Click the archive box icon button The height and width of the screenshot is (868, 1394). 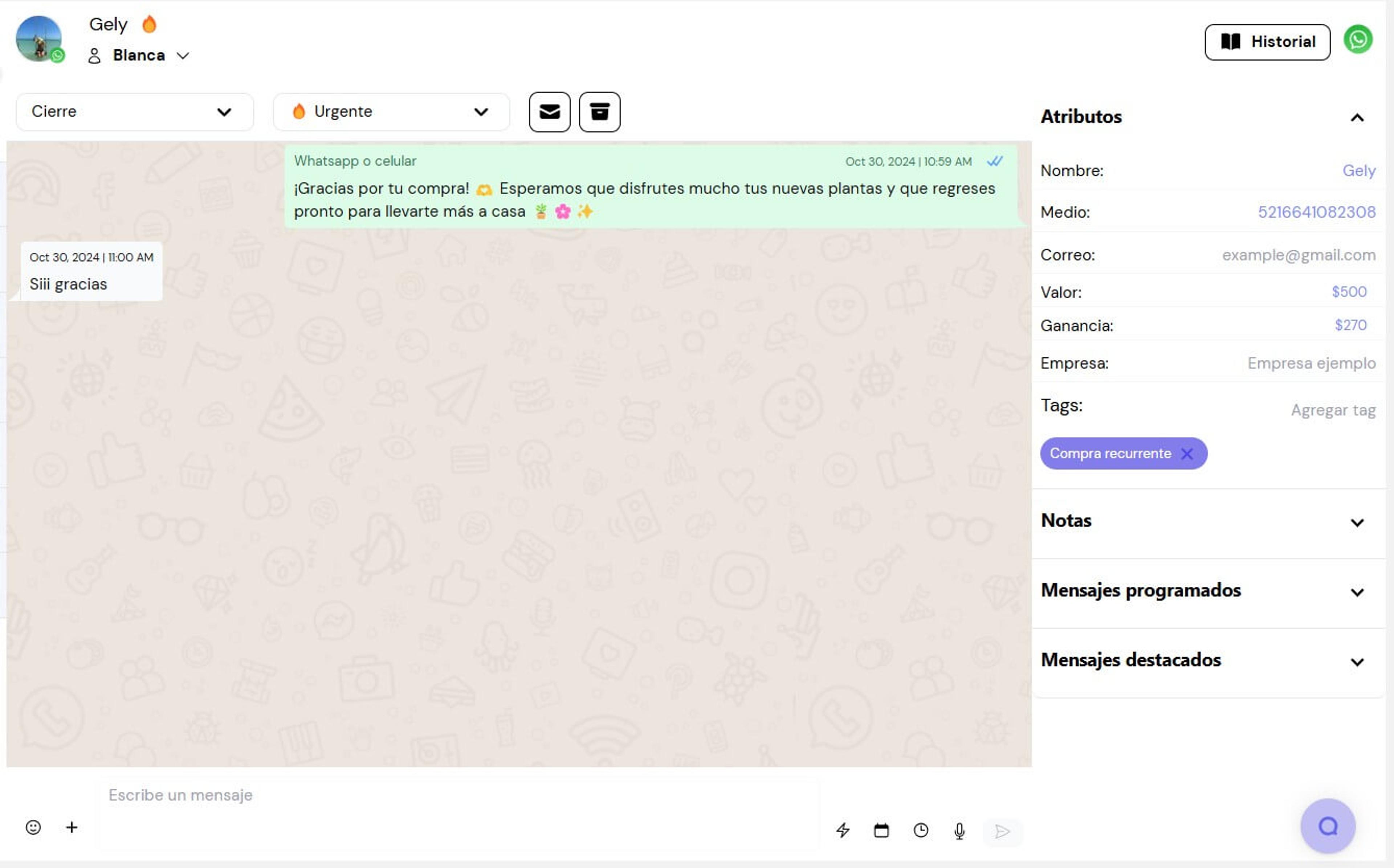[x=599, y=112]
